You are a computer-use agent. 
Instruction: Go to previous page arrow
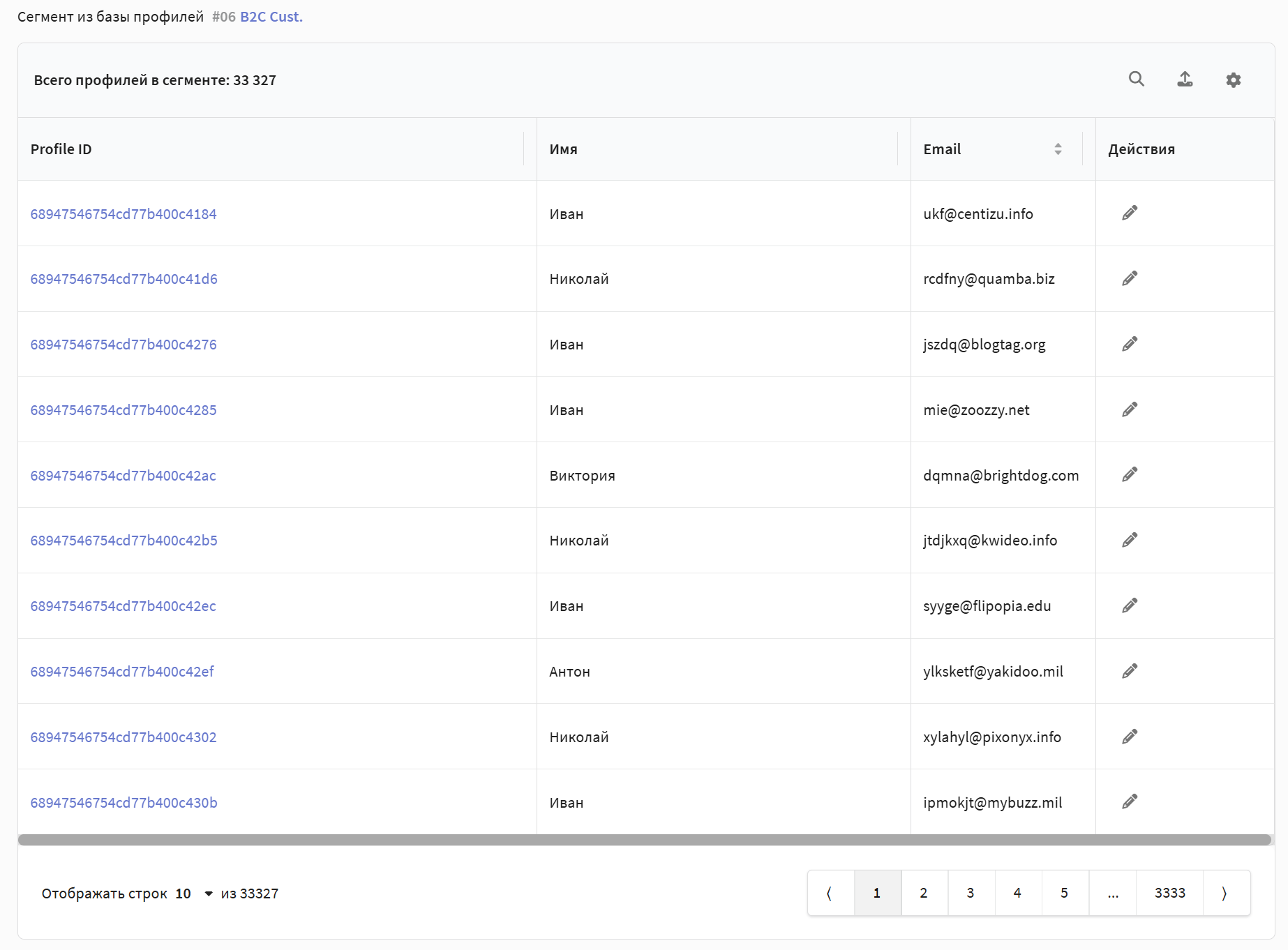(x=830, y=893)
